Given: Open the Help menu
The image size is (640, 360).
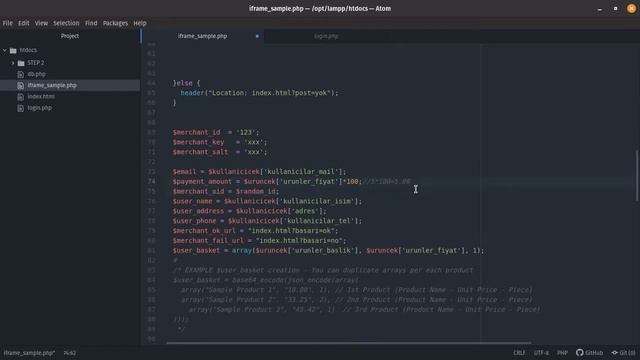Looking at the screenshot, I should pos(140,23).
